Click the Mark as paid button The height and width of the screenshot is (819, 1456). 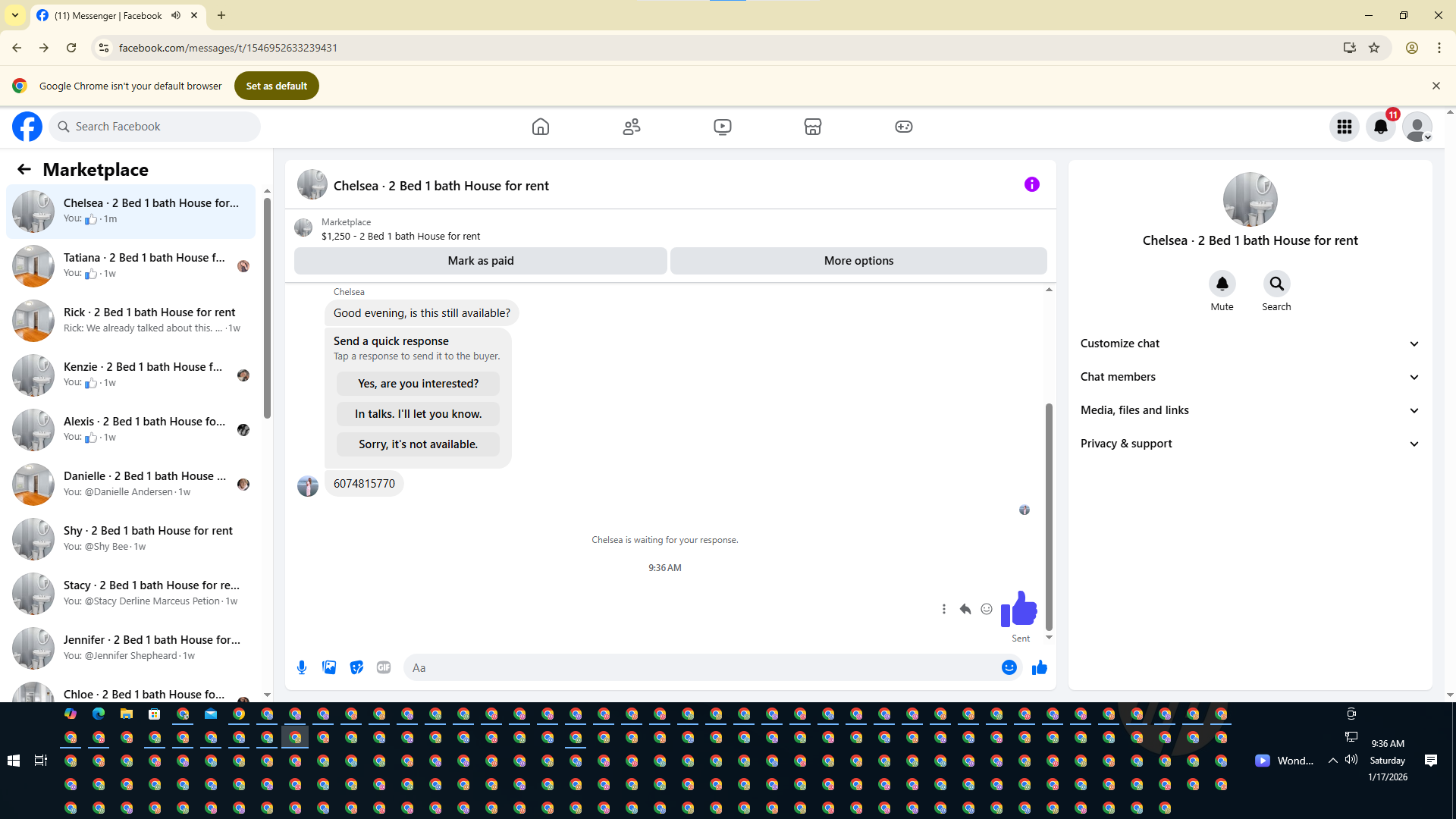point(481,261)
